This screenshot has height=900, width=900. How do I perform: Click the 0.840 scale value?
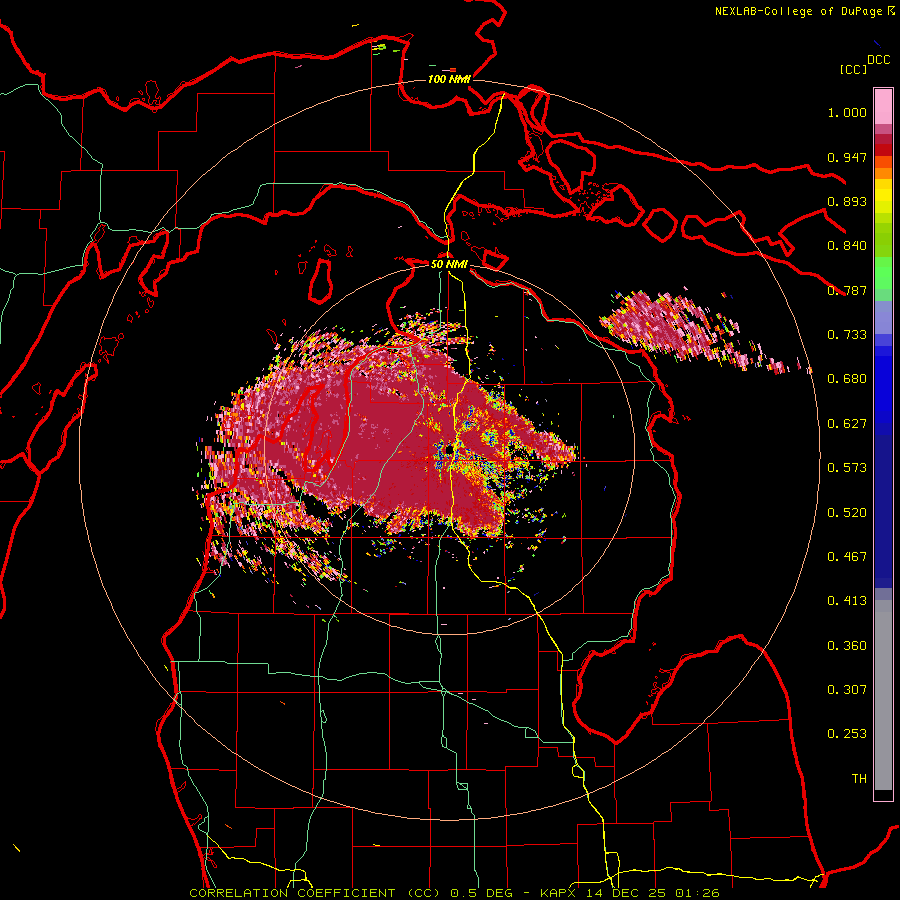(x=847, y=246)
